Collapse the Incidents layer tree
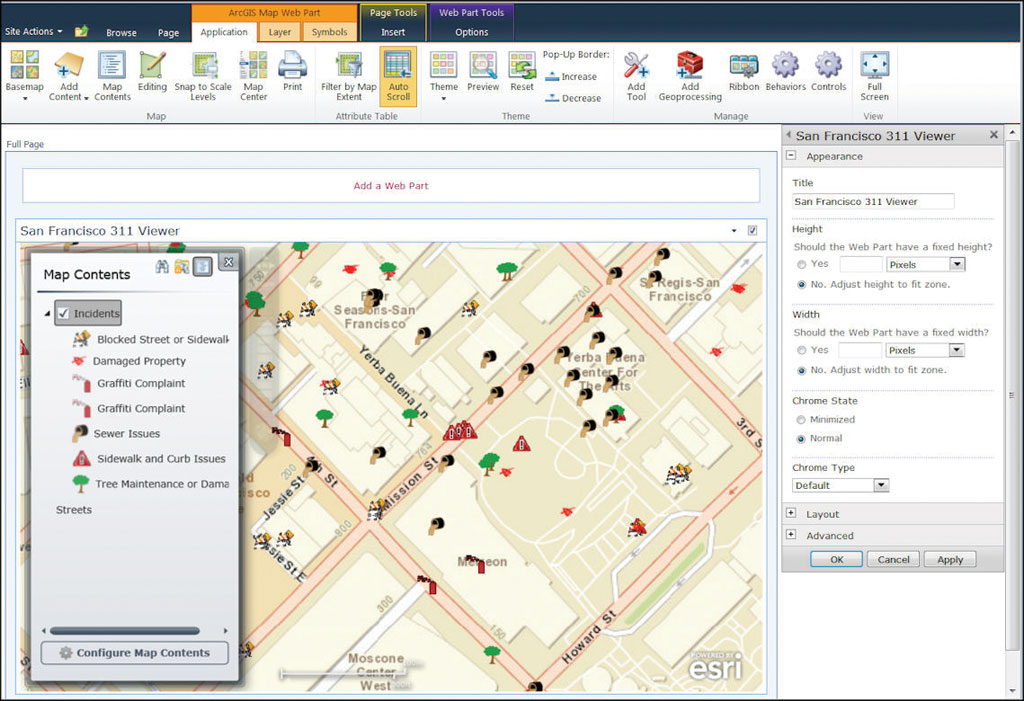 click(47, 314)
